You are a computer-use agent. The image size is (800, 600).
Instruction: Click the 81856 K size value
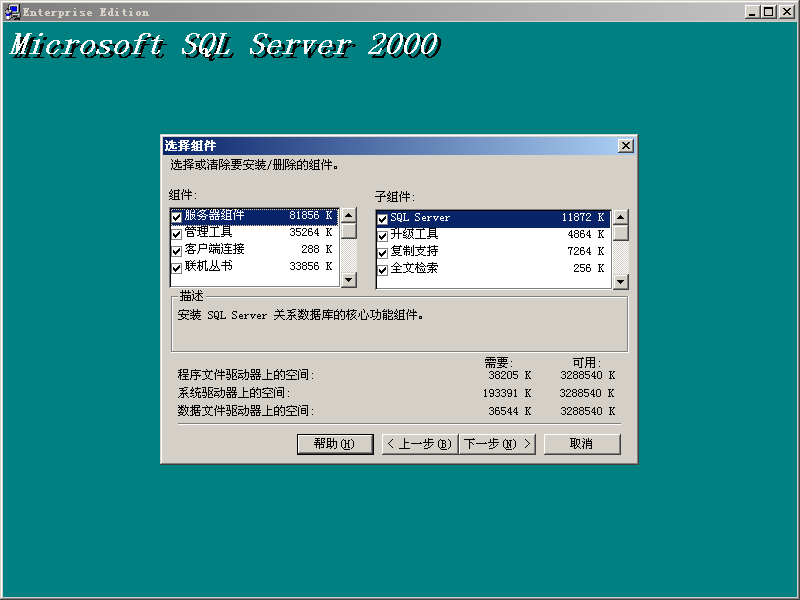point(311,215)
